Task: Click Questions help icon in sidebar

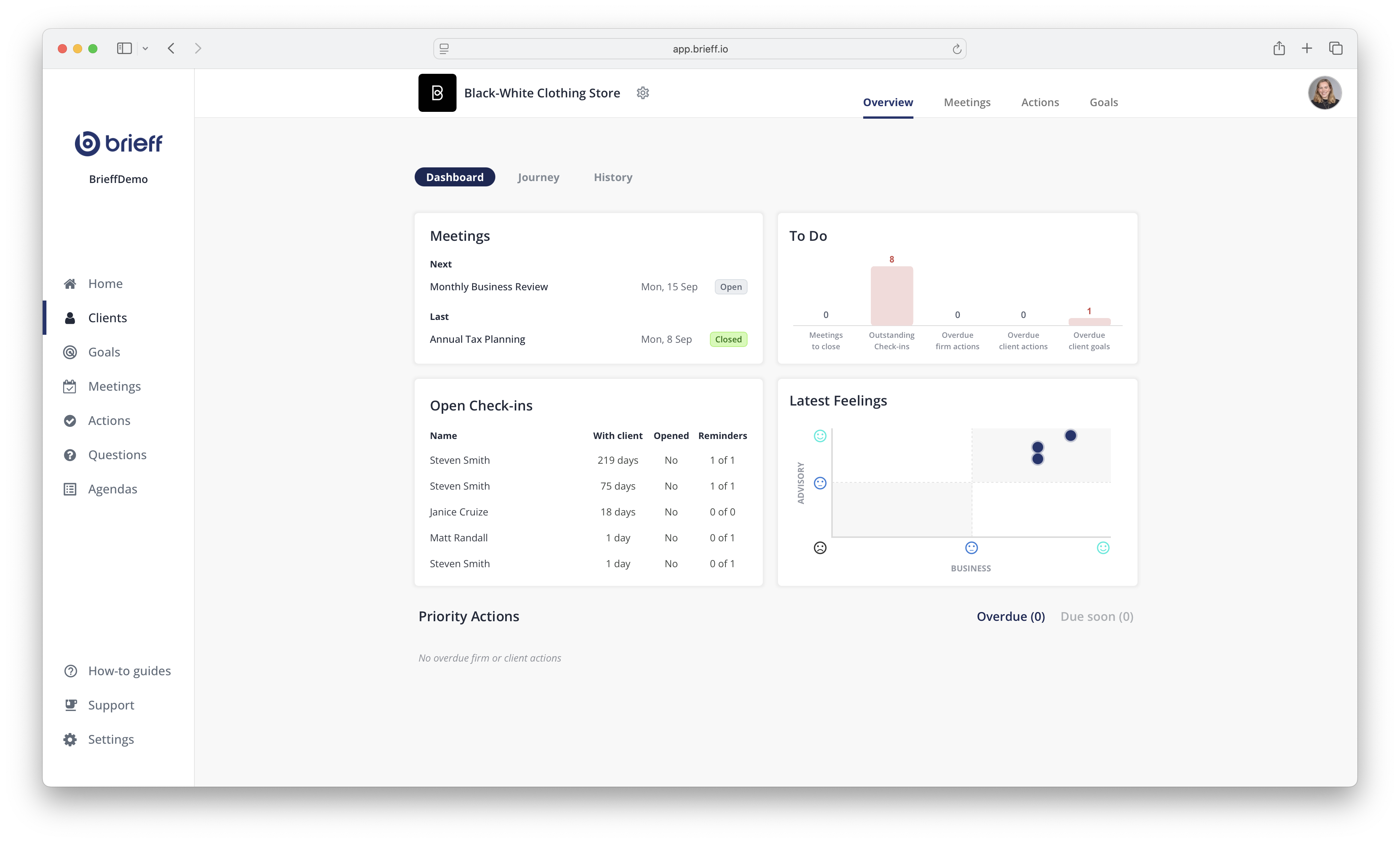Action: tap(70, 455)
